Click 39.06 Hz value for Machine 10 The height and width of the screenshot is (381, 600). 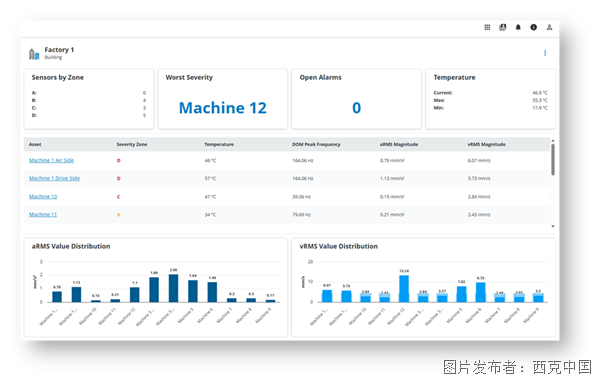click(x=302, y=197)
